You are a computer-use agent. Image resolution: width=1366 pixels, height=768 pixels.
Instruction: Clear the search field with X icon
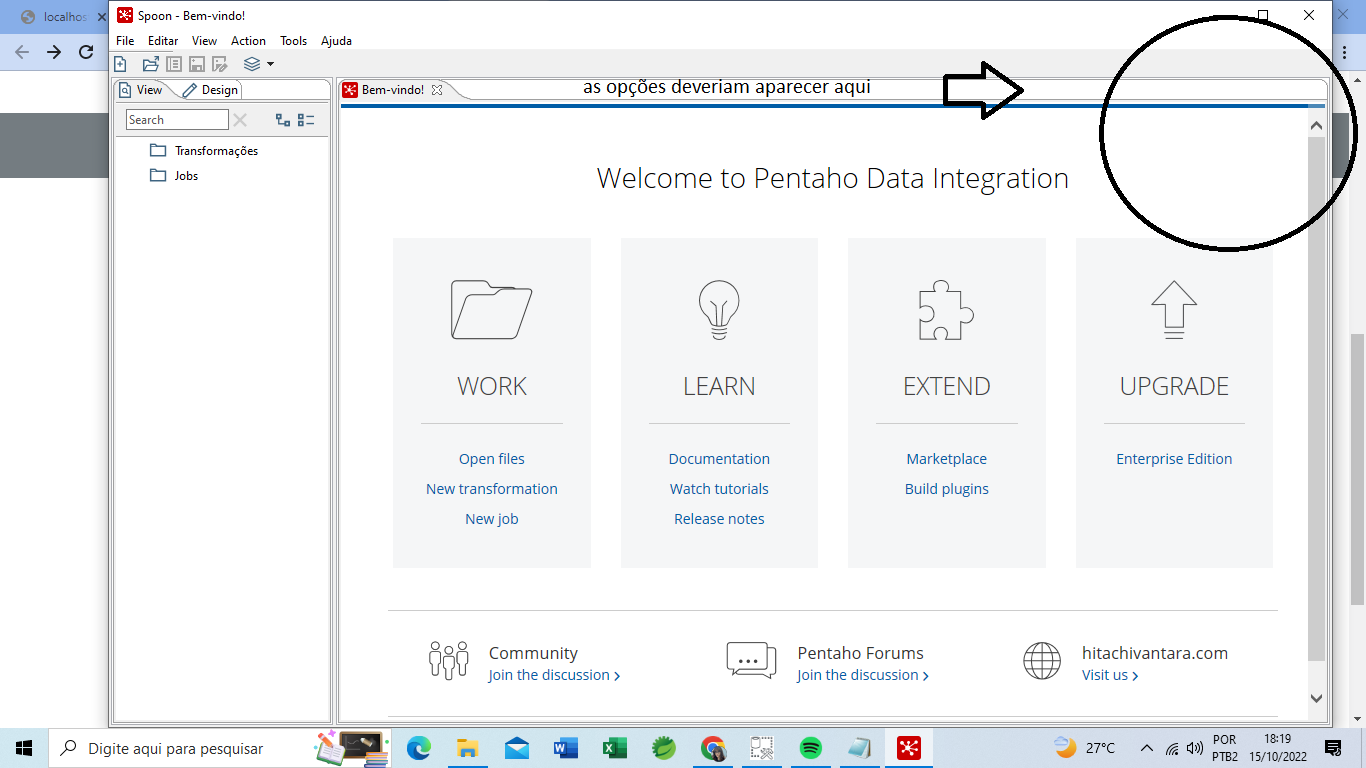click(x=240, y=120)
